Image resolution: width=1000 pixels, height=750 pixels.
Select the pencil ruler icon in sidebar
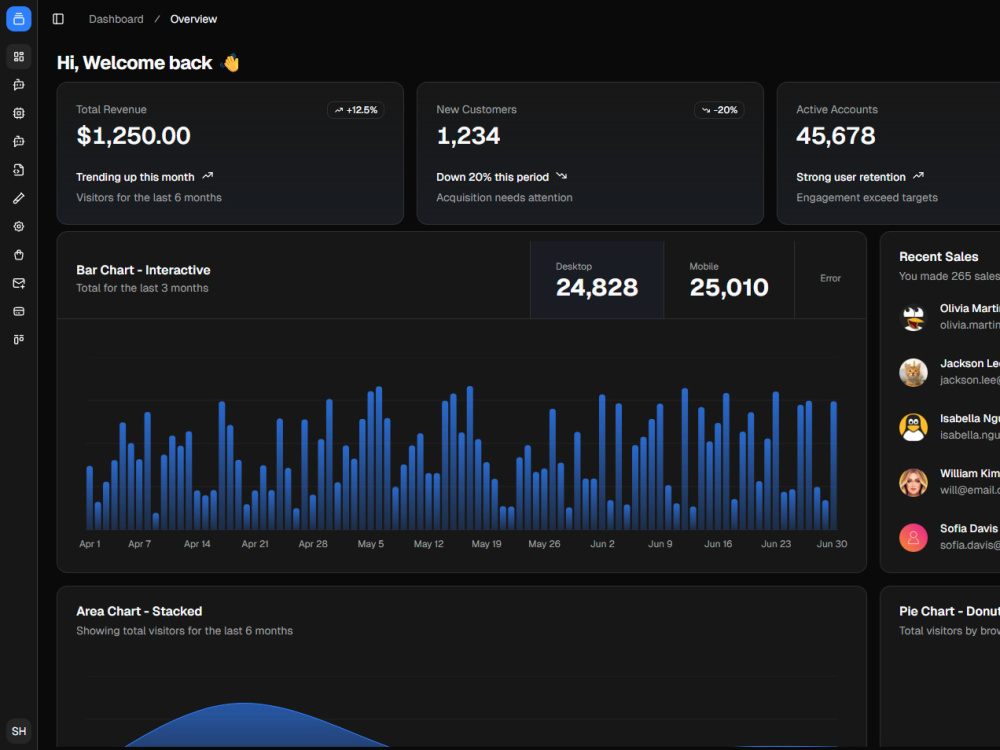pos(18,198)
